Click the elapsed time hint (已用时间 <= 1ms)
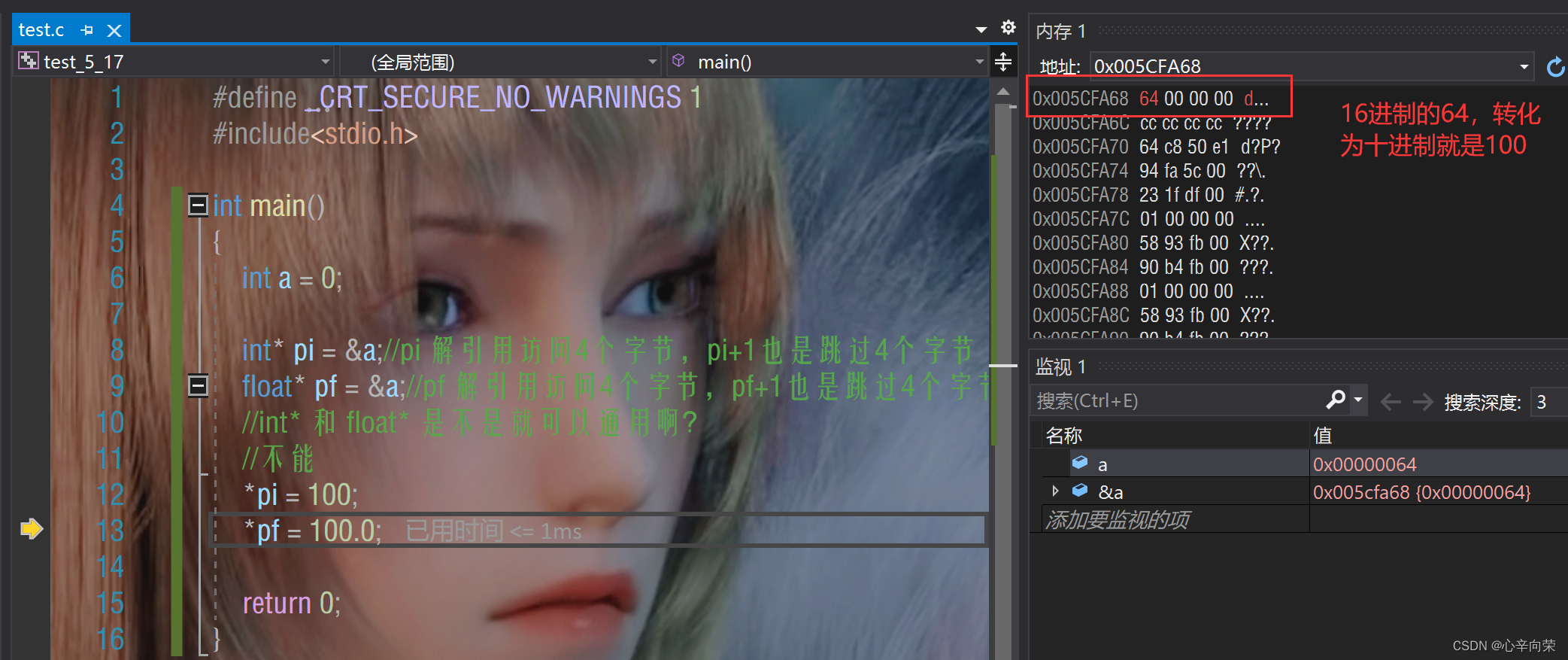 tap(494, 531)
